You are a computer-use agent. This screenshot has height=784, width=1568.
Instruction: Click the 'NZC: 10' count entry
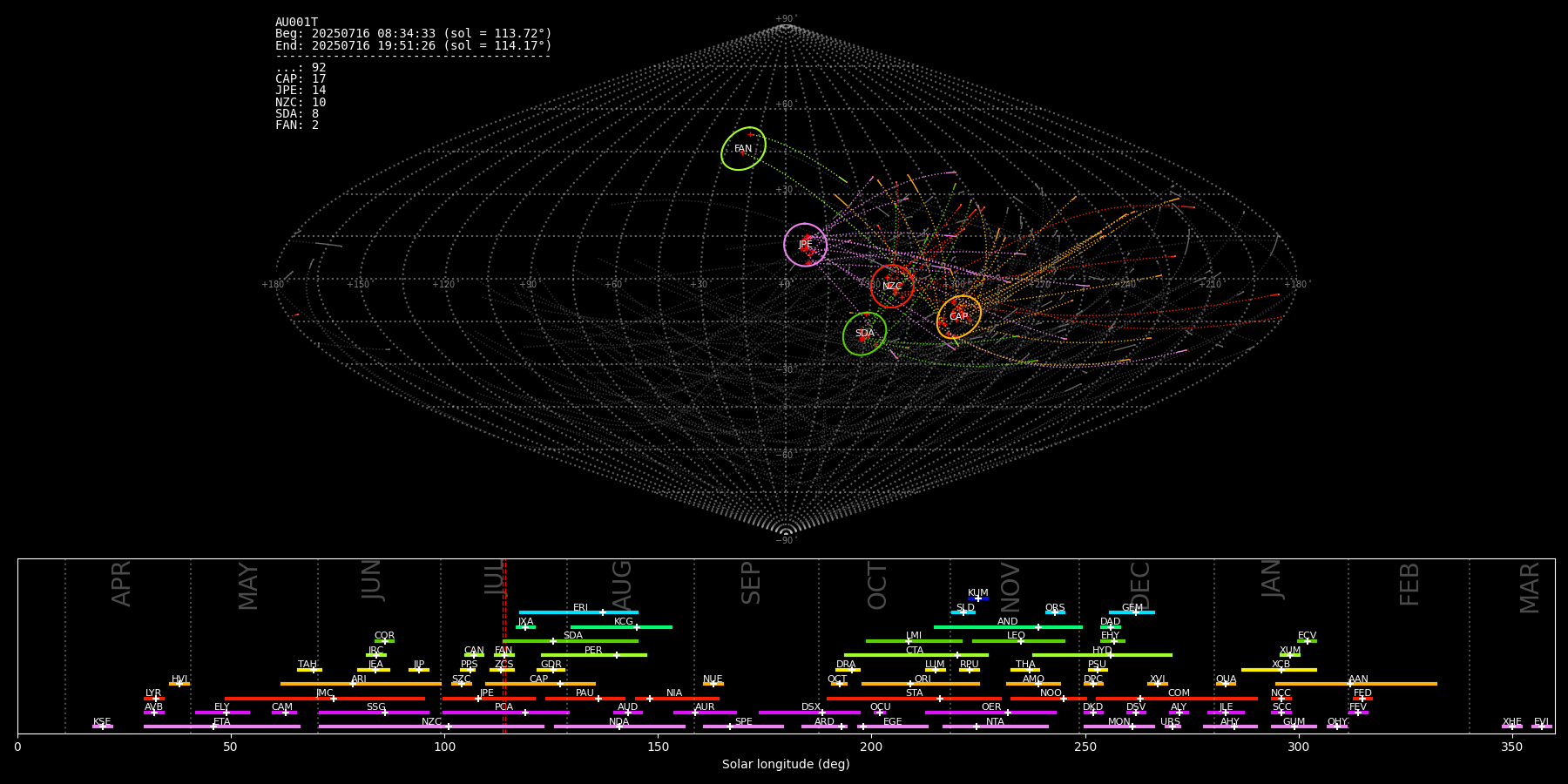tap(301, 103)
